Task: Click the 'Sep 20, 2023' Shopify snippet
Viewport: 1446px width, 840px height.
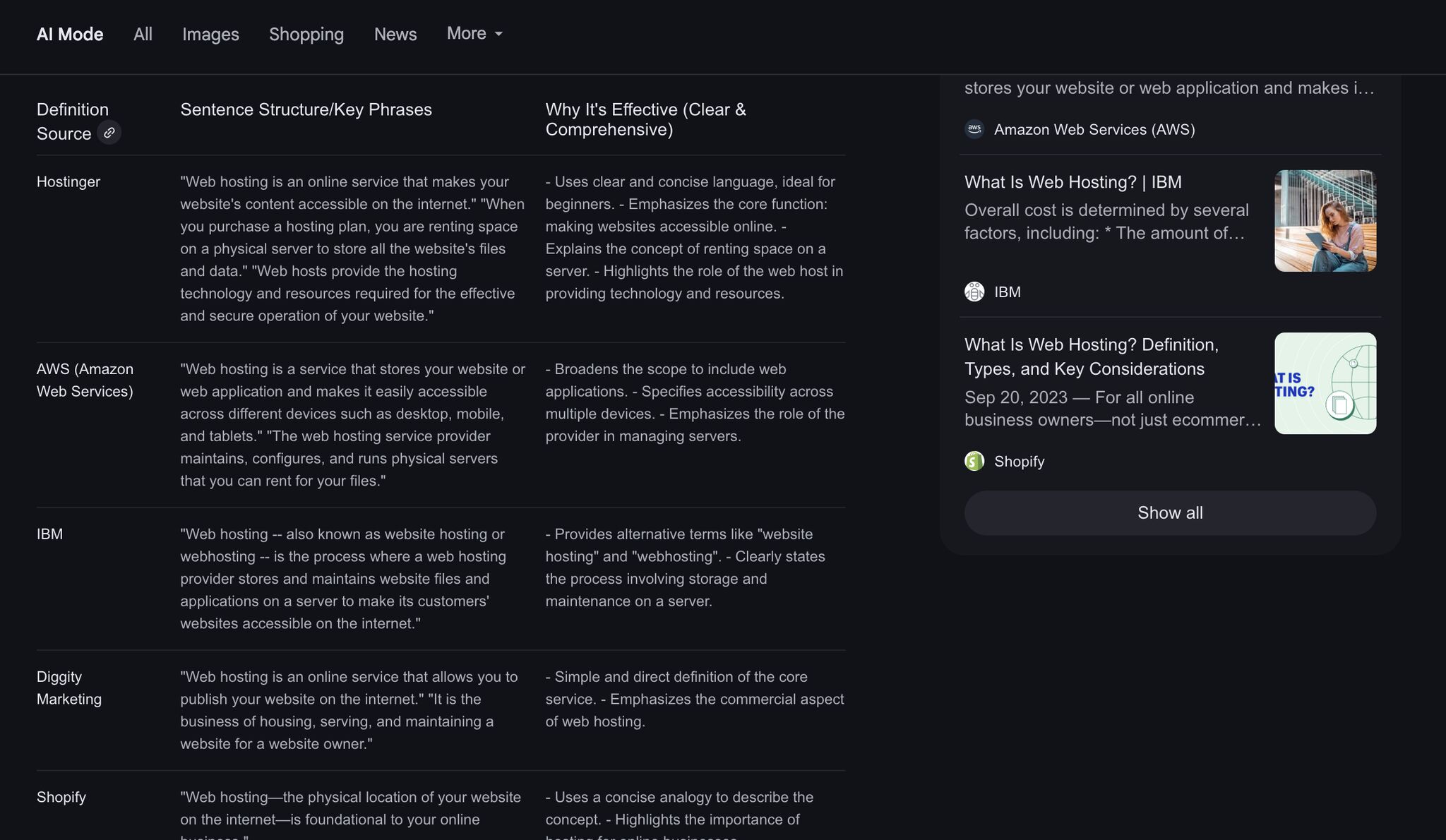Action: (x=1113, y=409)
